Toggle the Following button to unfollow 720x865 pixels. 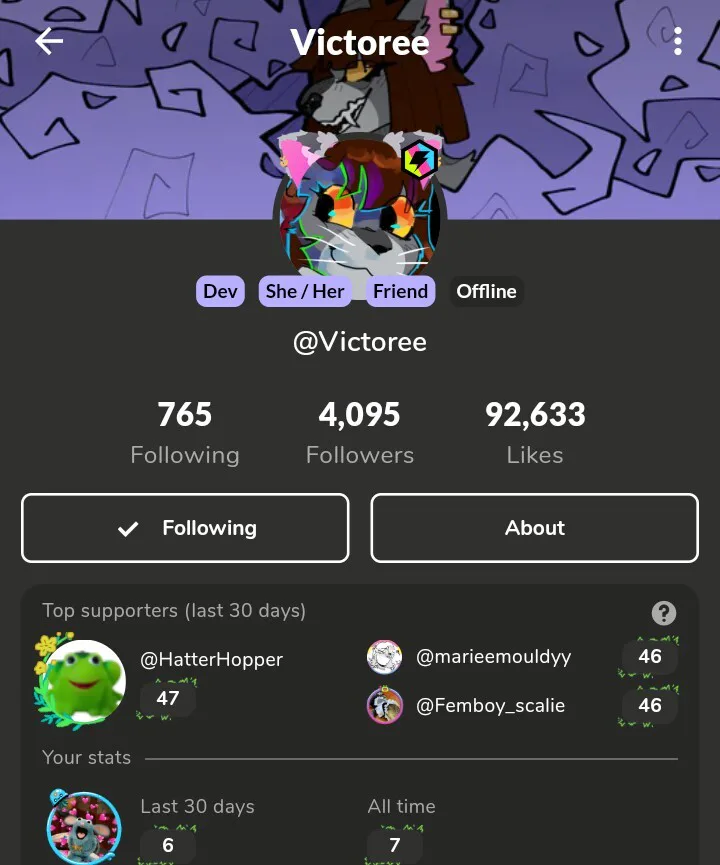[x=185, y=528]
